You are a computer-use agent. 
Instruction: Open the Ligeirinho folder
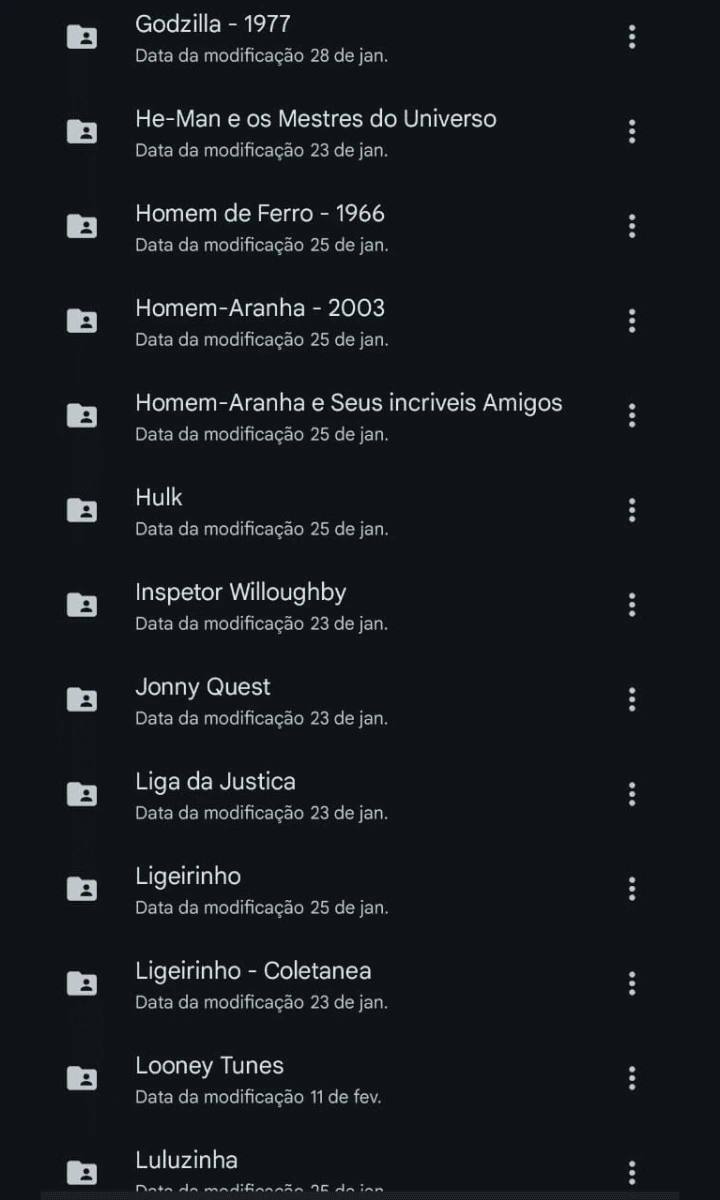(x=188, y=876)
